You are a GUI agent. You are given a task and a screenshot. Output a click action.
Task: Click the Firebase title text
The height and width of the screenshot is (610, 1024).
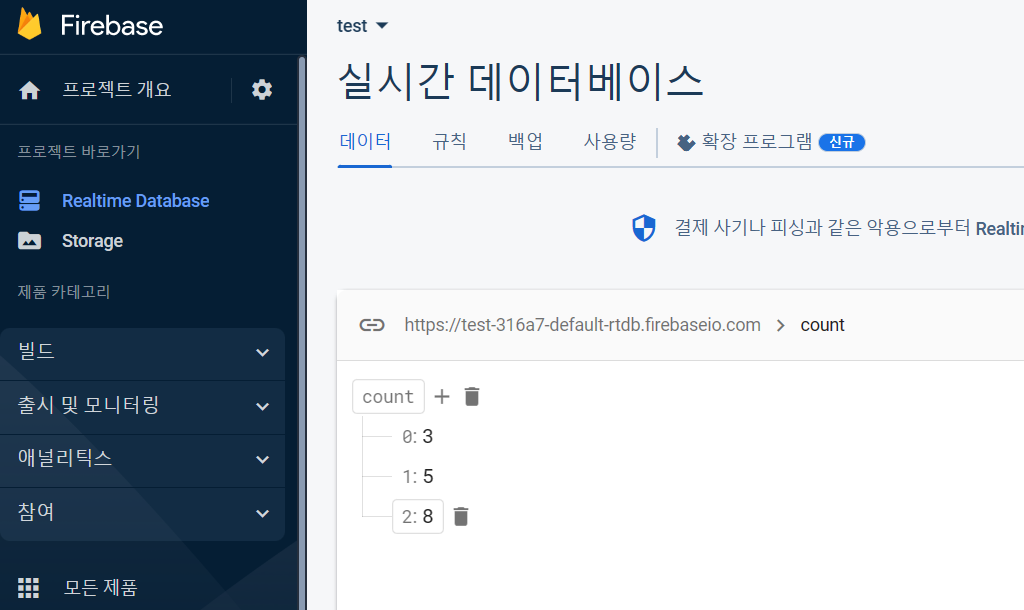coord(112,25)
